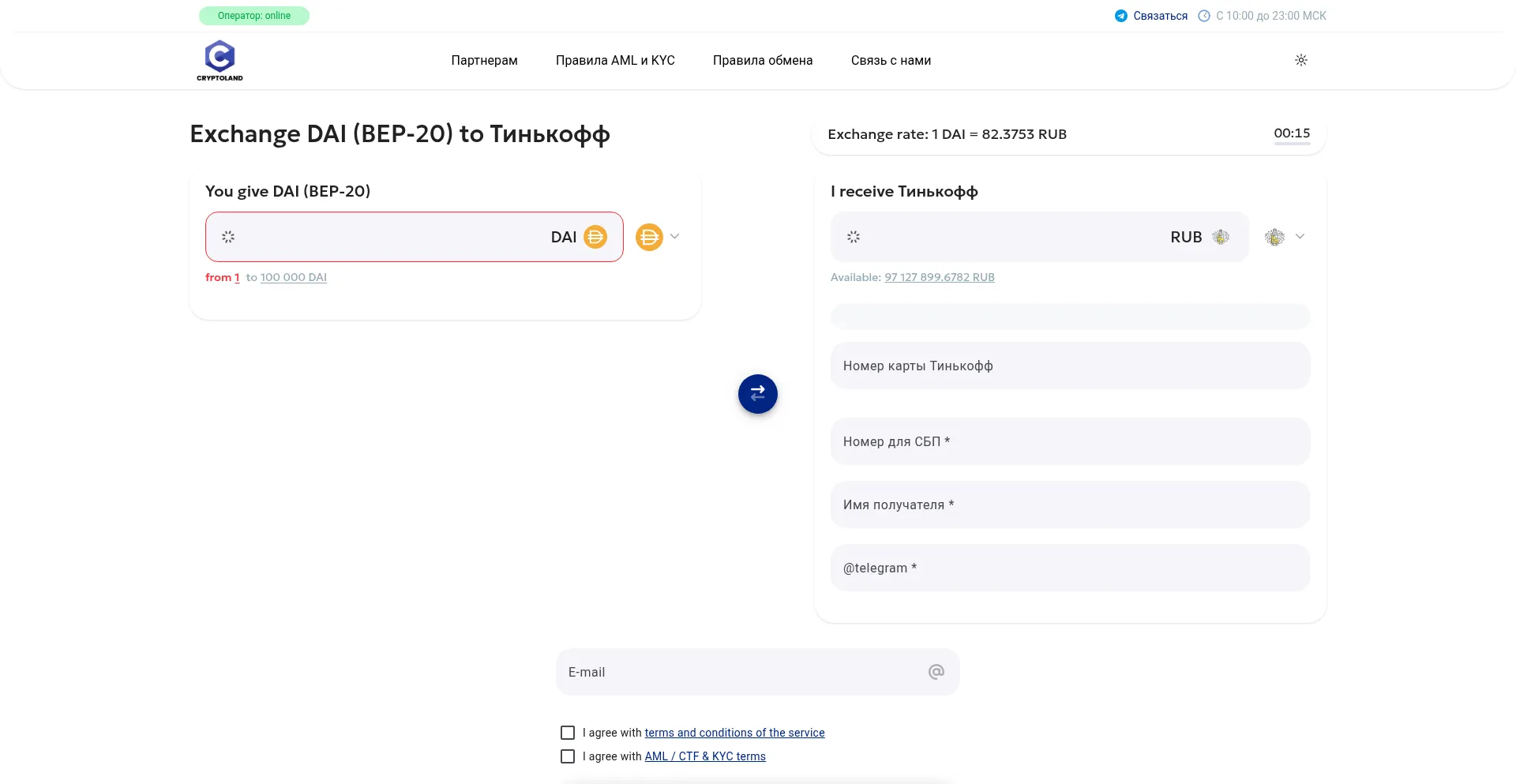
Task: Click the Telegram icon beside Связаться
Action: point(1120,16)
